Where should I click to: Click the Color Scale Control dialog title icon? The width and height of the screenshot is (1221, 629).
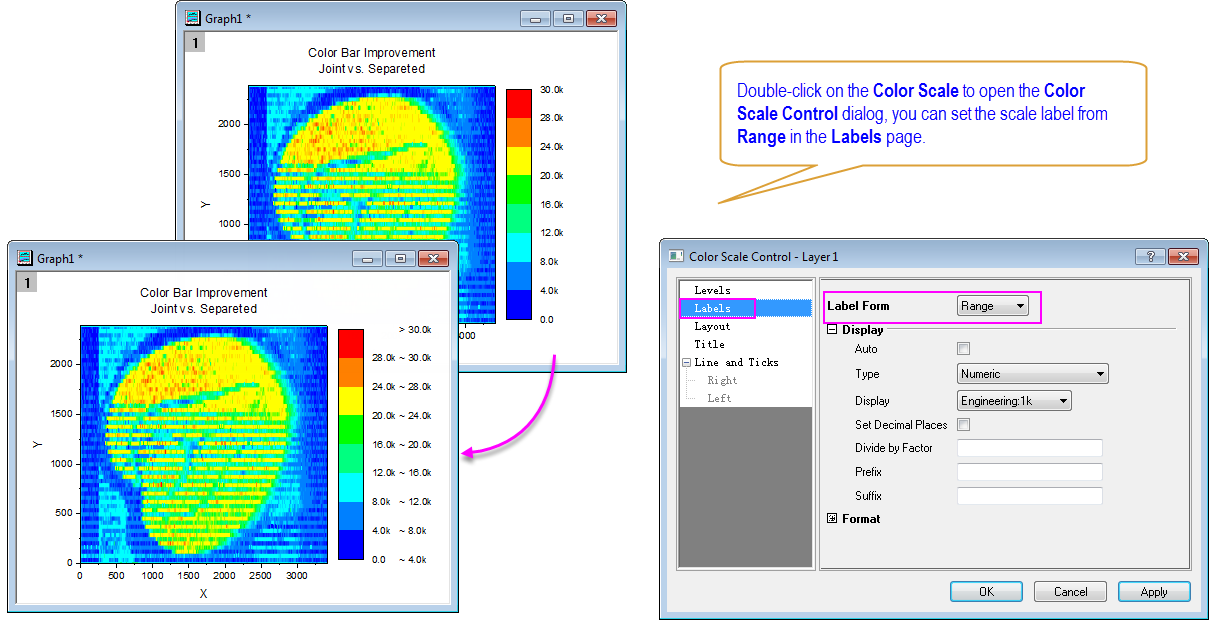point(676,257)
